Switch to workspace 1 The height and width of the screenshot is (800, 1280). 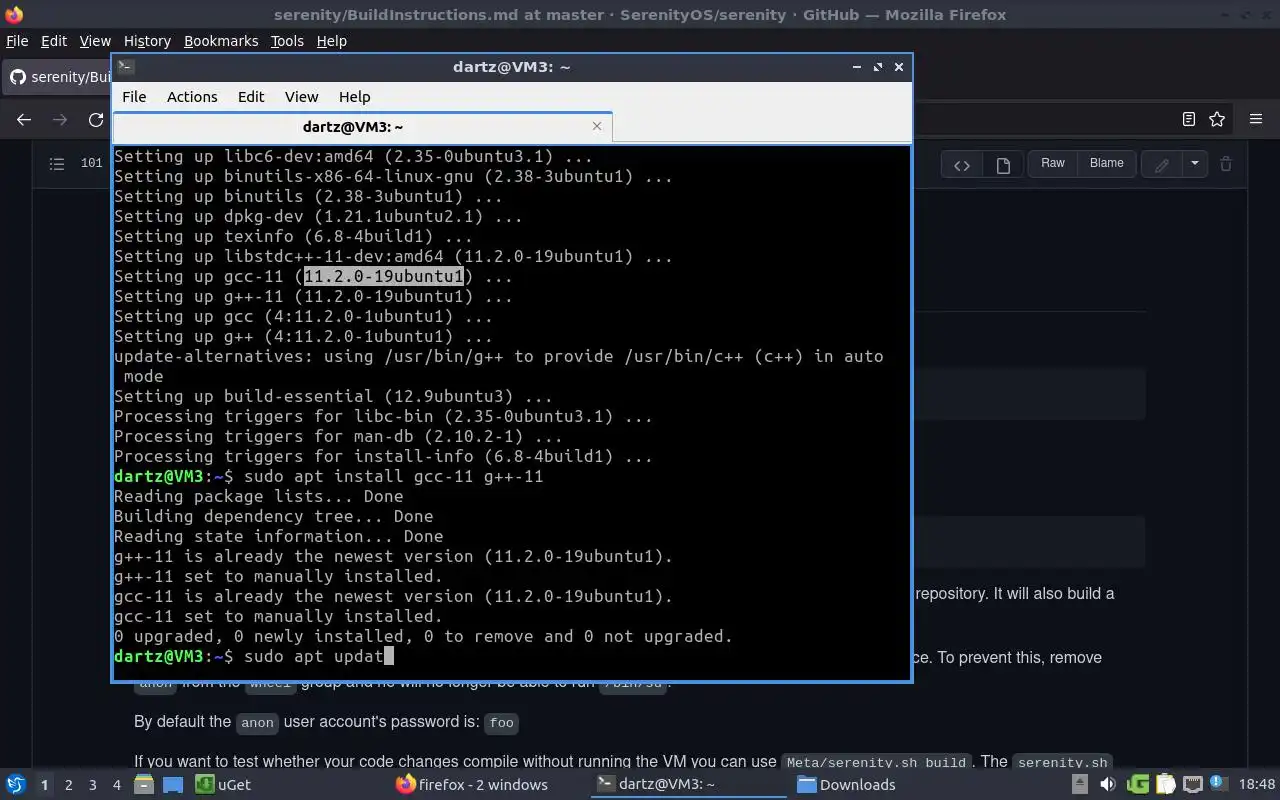44,785
